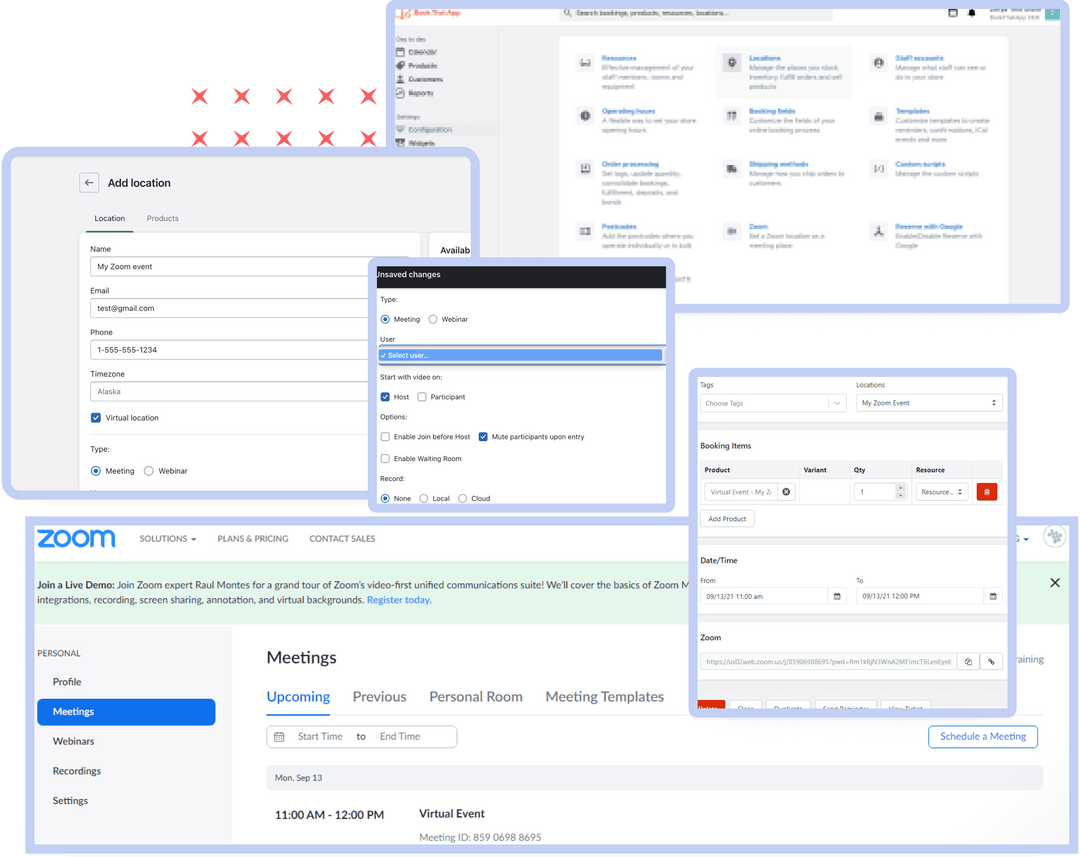This screenshot has height=857, width=1080.
Task: Open calendar picker for From date
Action: [837, 595]
